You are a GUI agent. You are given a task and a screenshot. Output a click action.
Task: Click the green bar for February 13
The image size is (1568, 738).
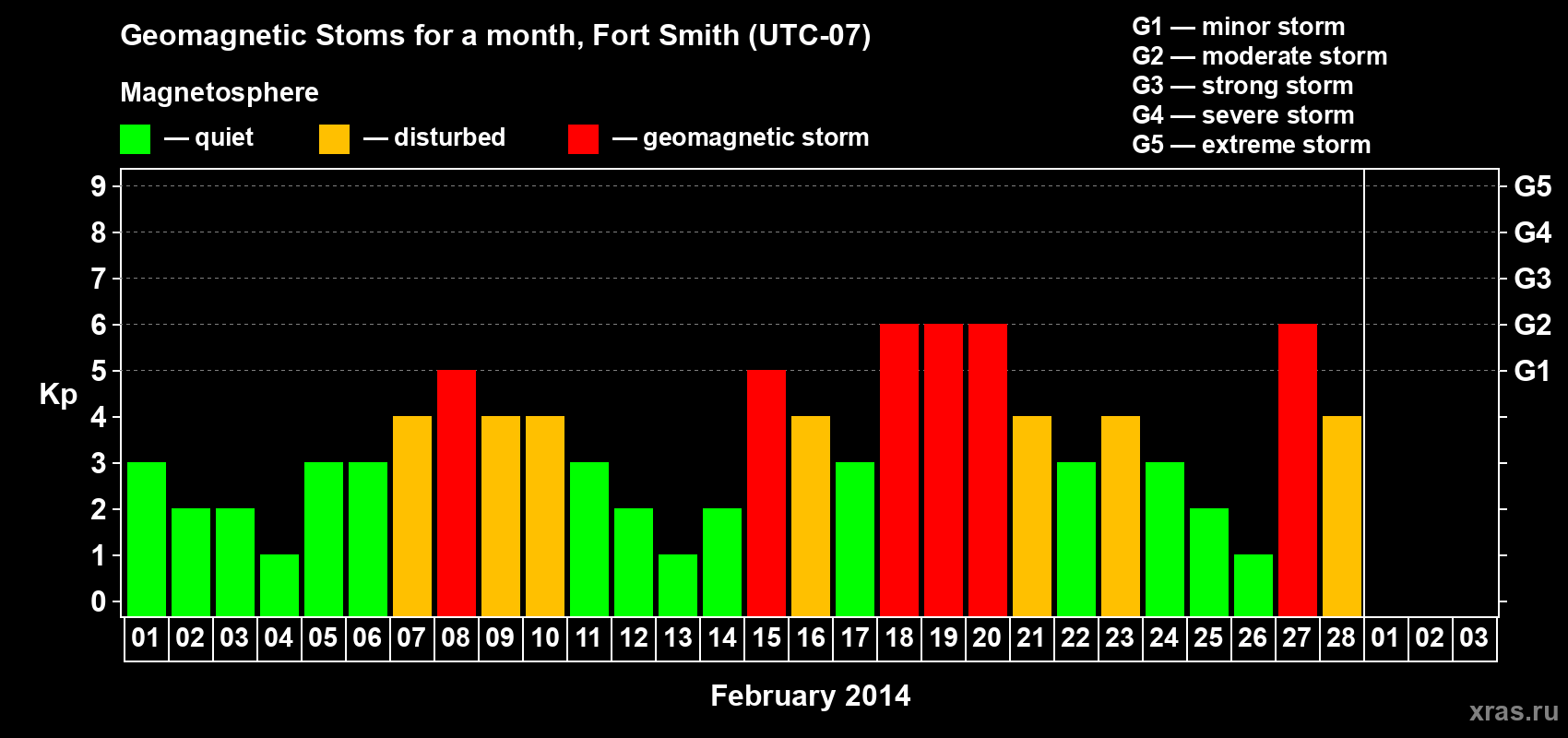click(678, 585)
